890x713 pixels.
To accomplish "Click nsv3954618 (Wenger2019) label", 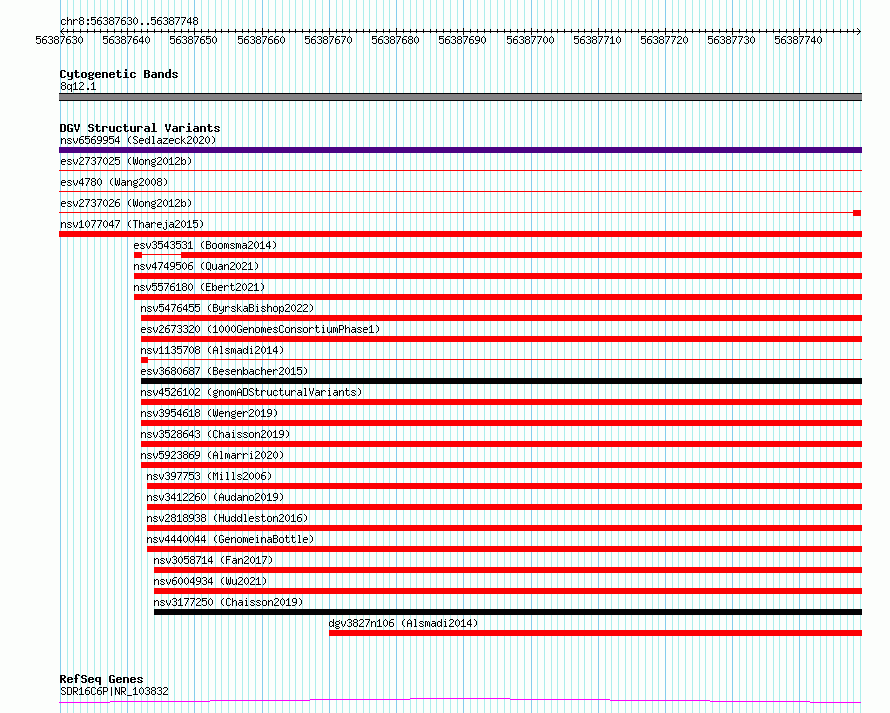I will [x=209, y=413].
